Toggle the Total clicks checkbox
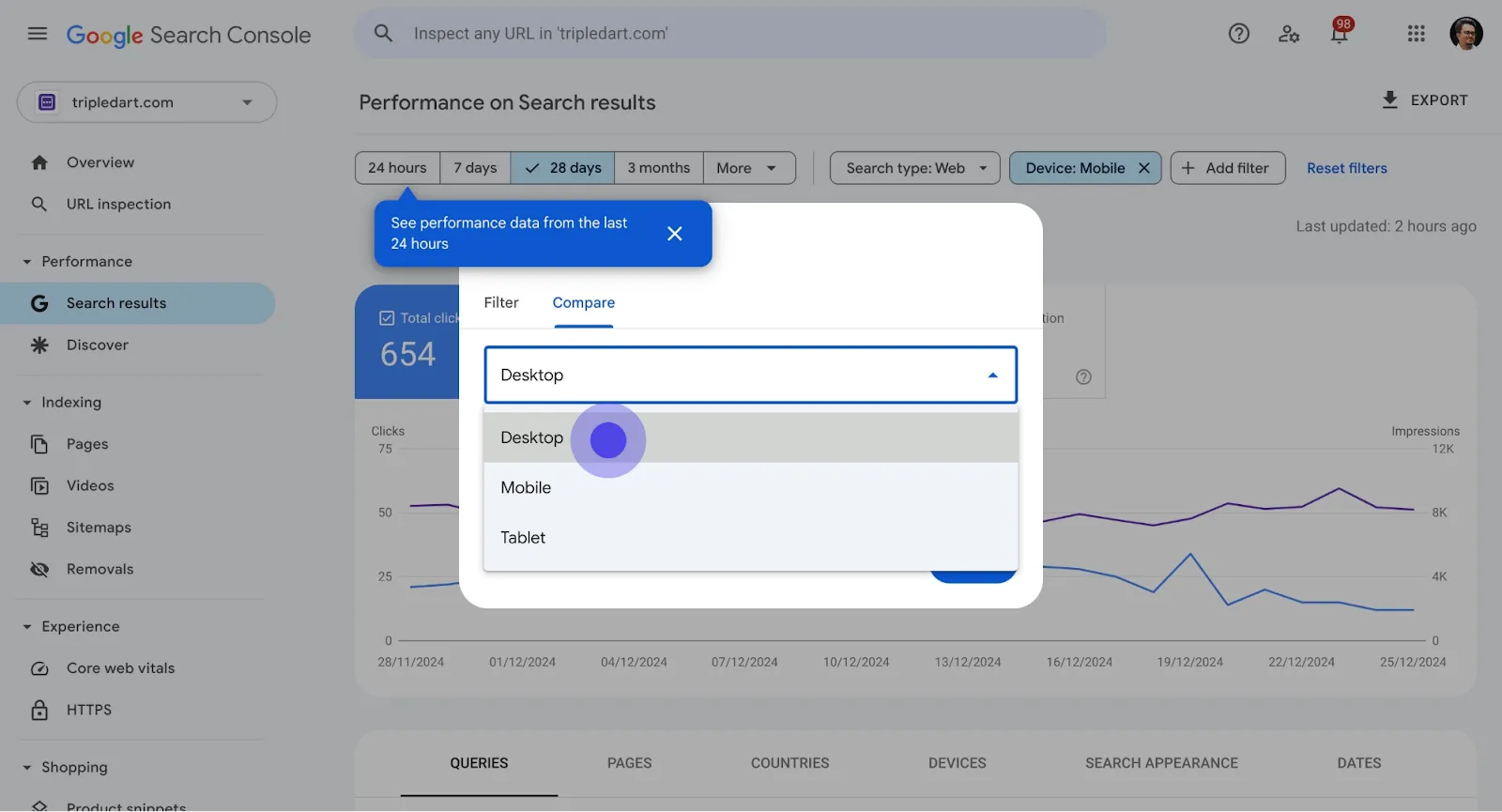1502x812 pixels. click(387, 318)
